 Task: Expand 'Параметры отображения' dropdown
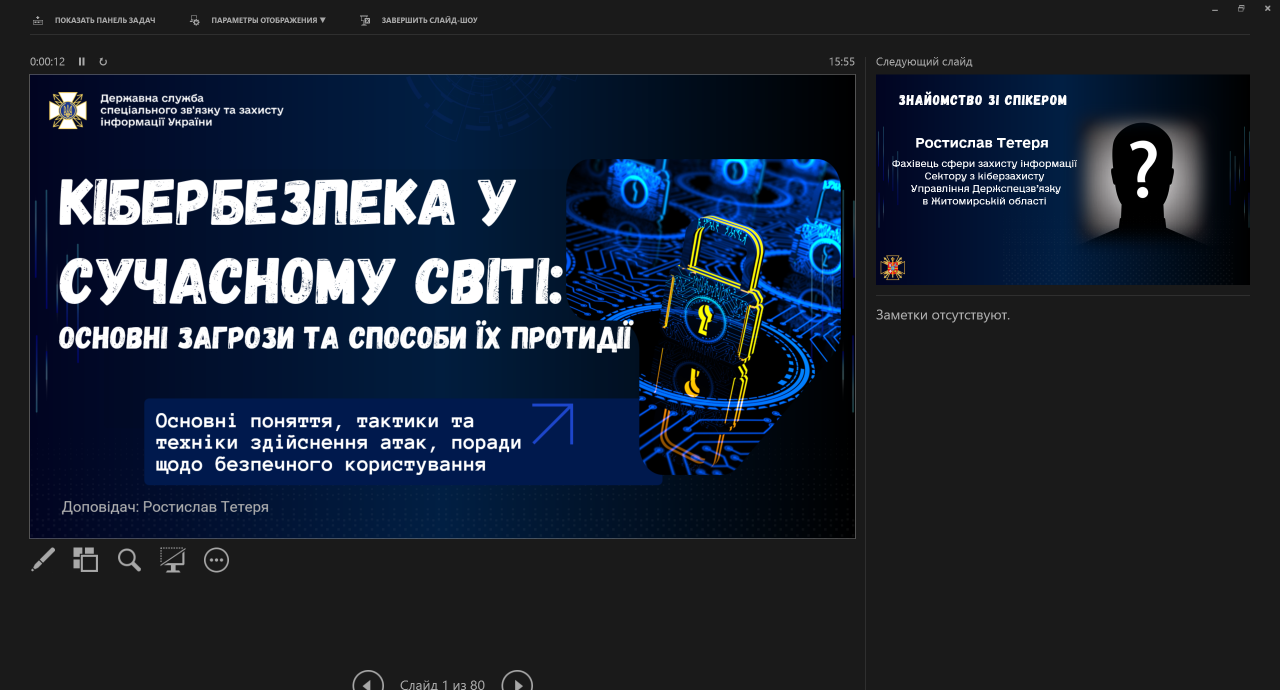[260, 20]
